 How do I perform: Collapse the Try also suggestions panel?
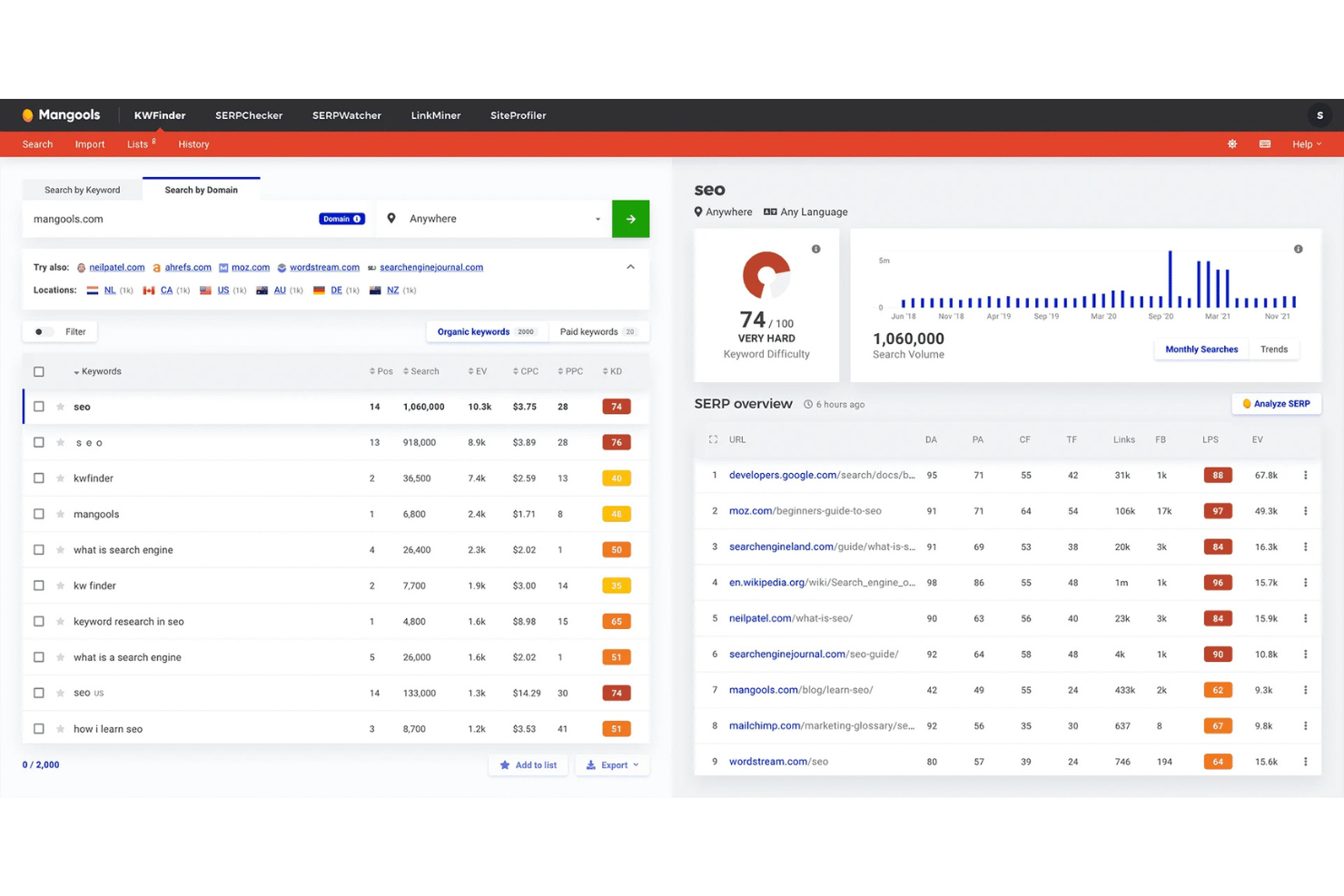[630, 267]
